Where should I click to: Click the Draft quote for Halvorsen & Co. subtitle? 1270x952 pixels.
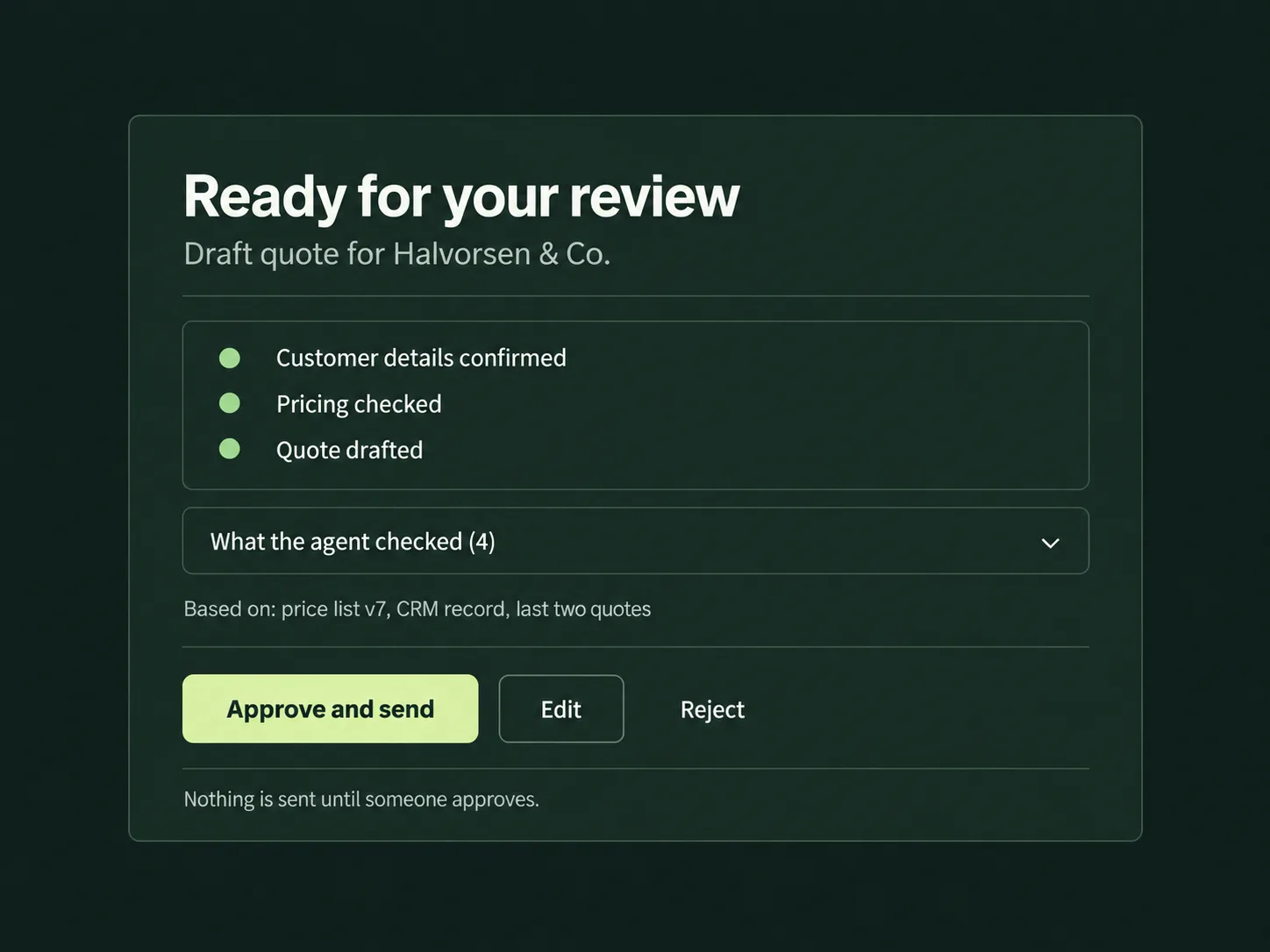[396, 253]
